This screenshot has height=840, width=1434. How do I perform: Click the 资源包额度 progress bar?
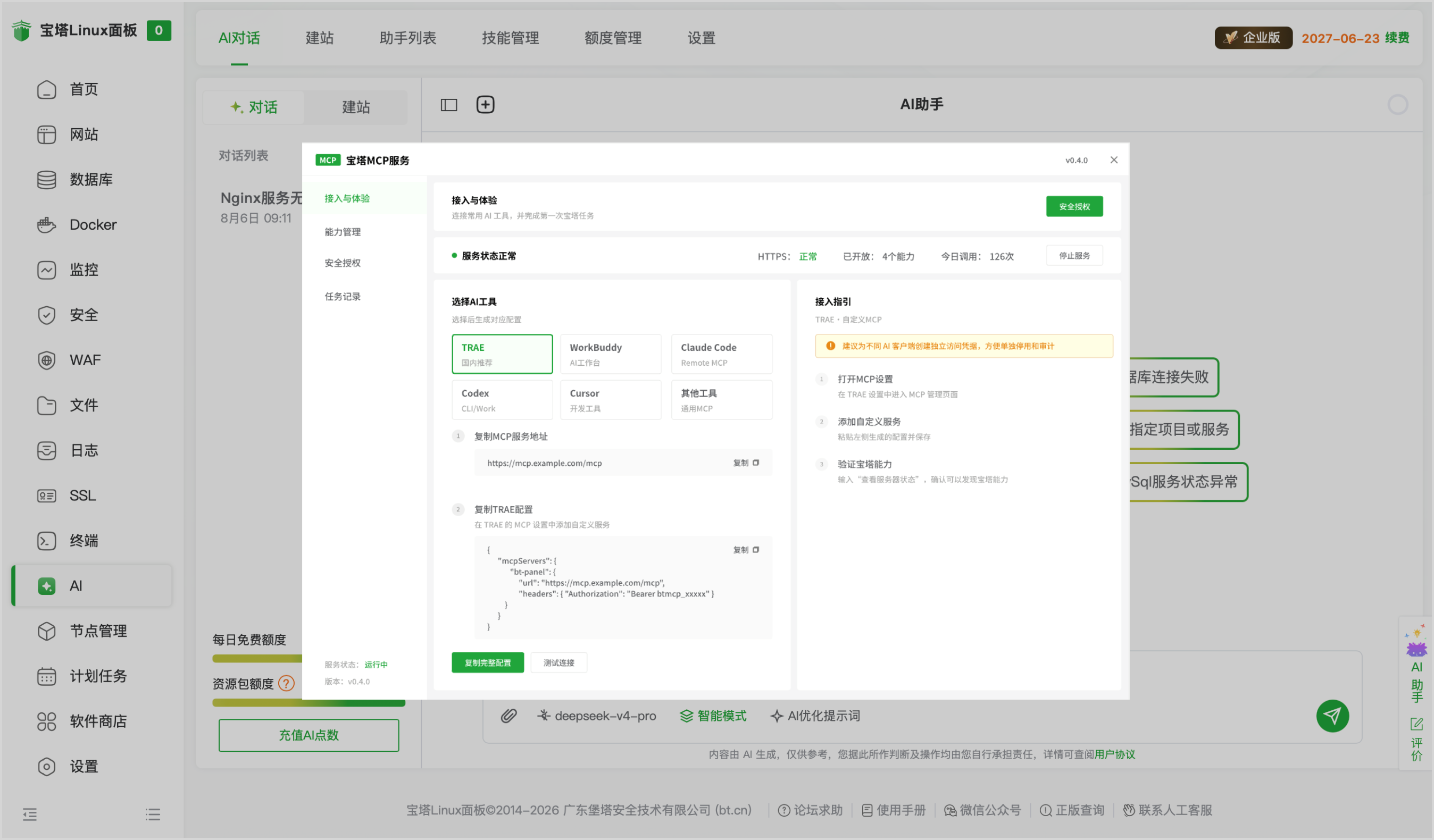click(x=309, y=703)
